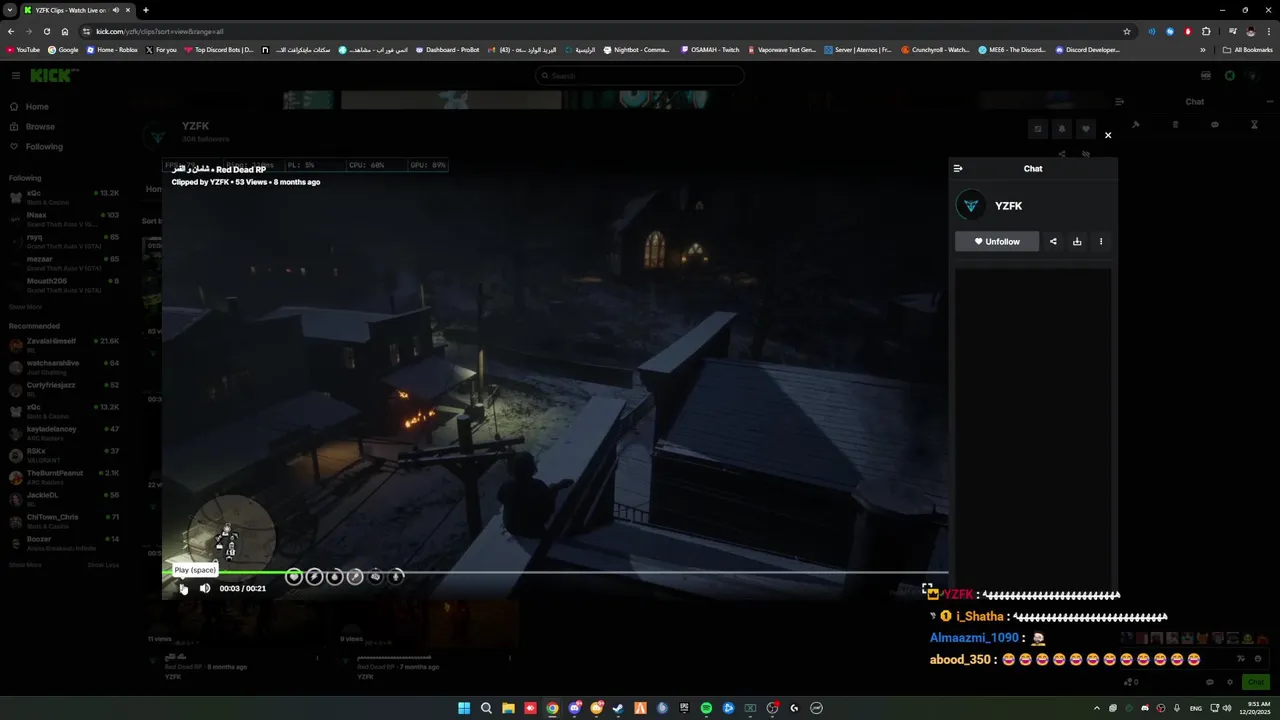Go to Home in the sidebar

(62, 107)
